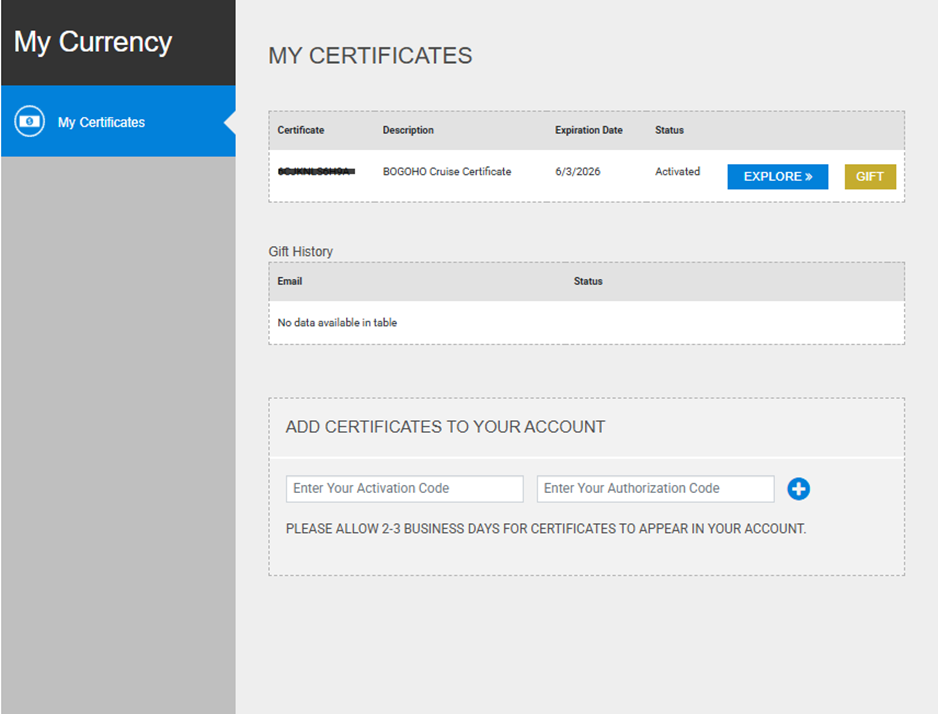The height and width of the screenshot is (714, 938).
Task: Click the No data available in table row
Action: 337,323
